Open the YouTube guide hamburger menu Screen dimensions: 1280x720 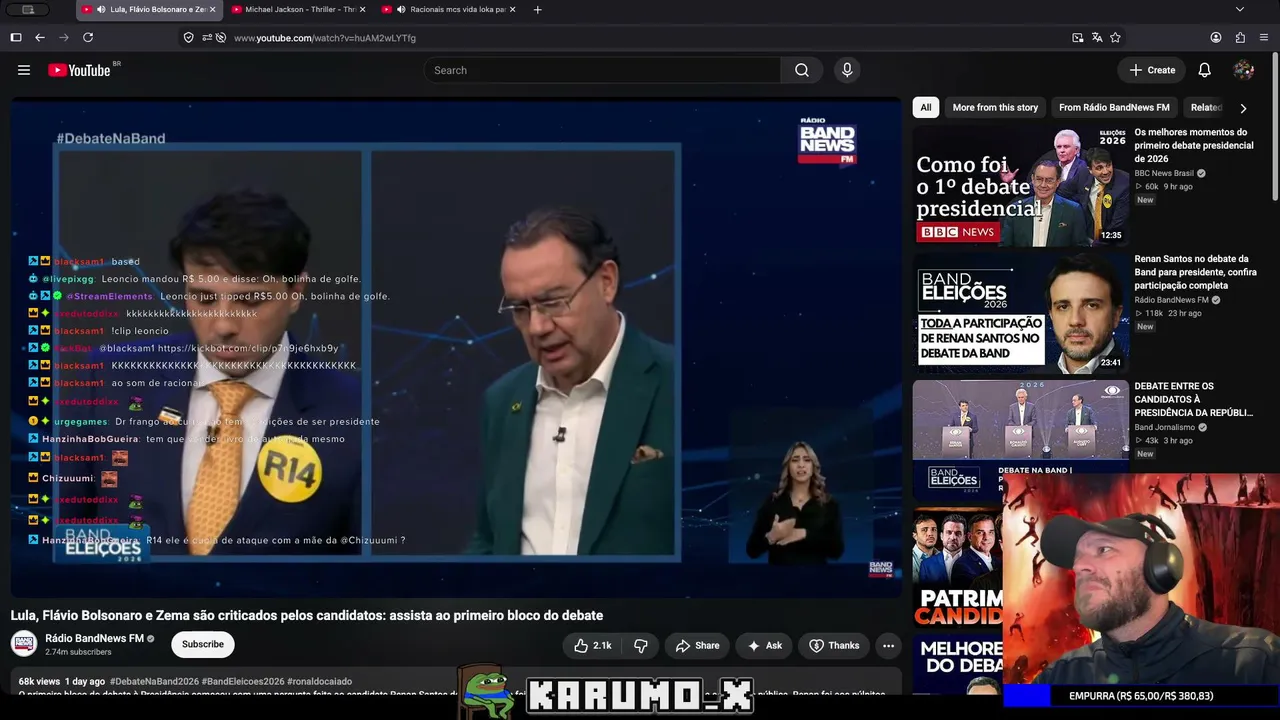24,70
